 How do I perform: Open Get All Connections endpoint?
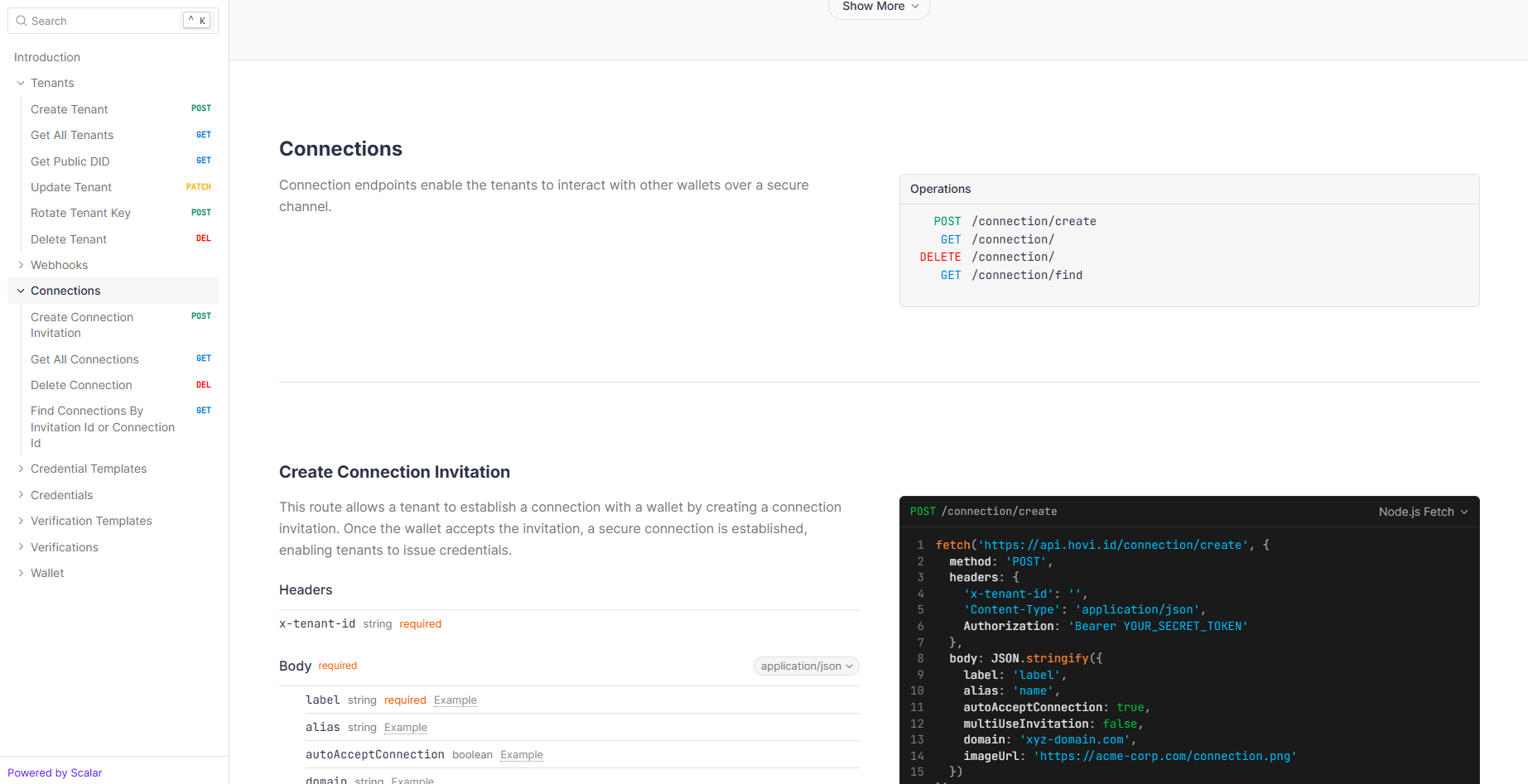click(84, 359)
